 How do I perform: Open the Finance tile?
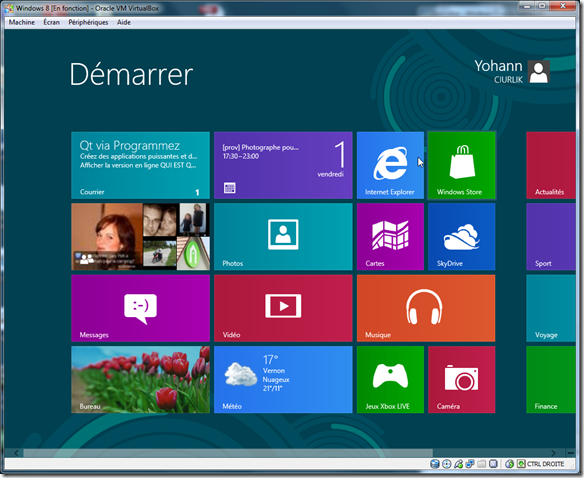(x=551, y=380)
